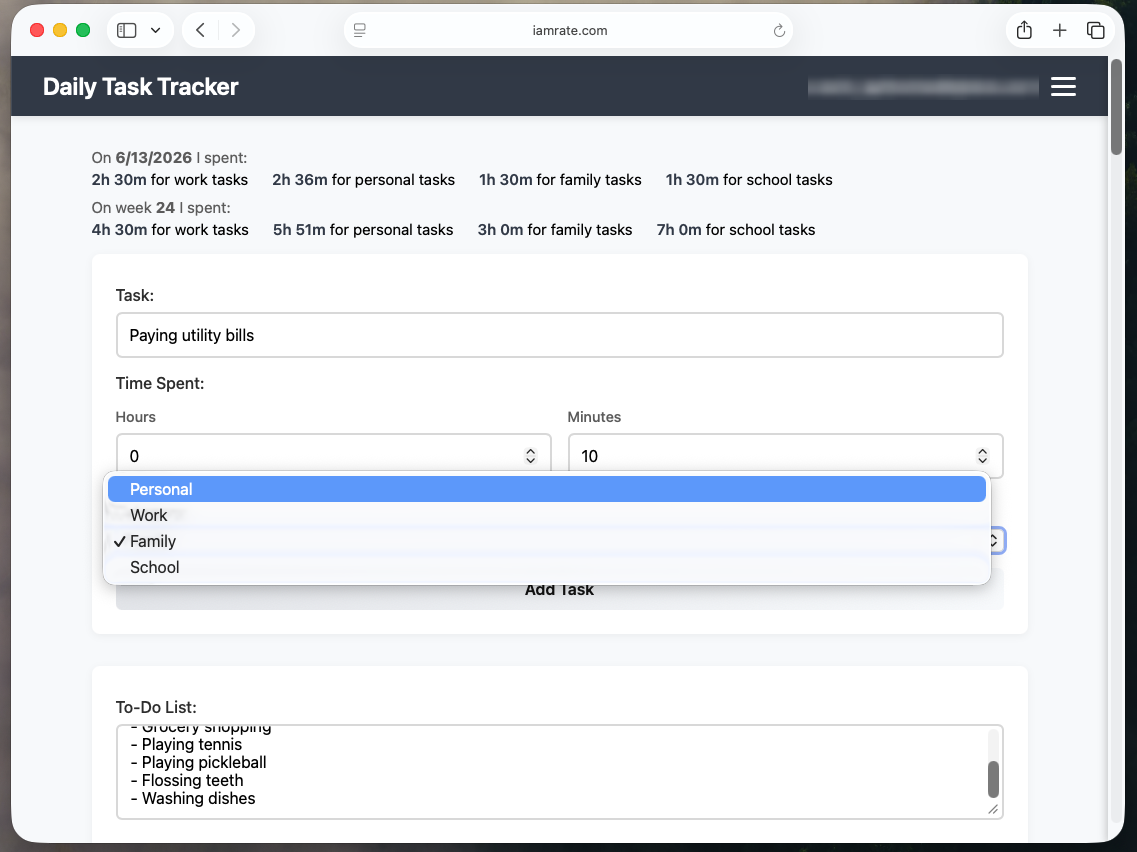Go forward with the Safari forward arrow

tap(236, 30)
